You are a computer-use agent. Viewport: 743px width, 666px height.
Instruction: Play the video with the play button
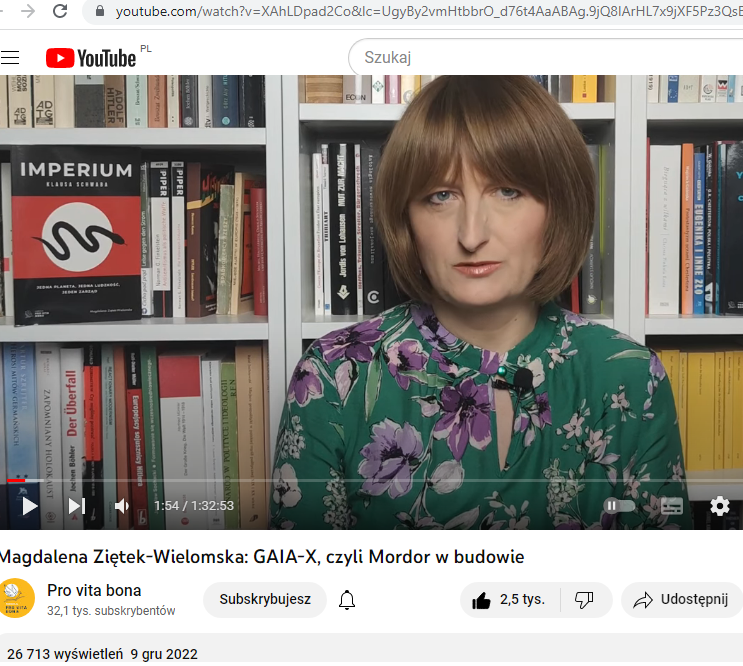(x=29, y=506)
